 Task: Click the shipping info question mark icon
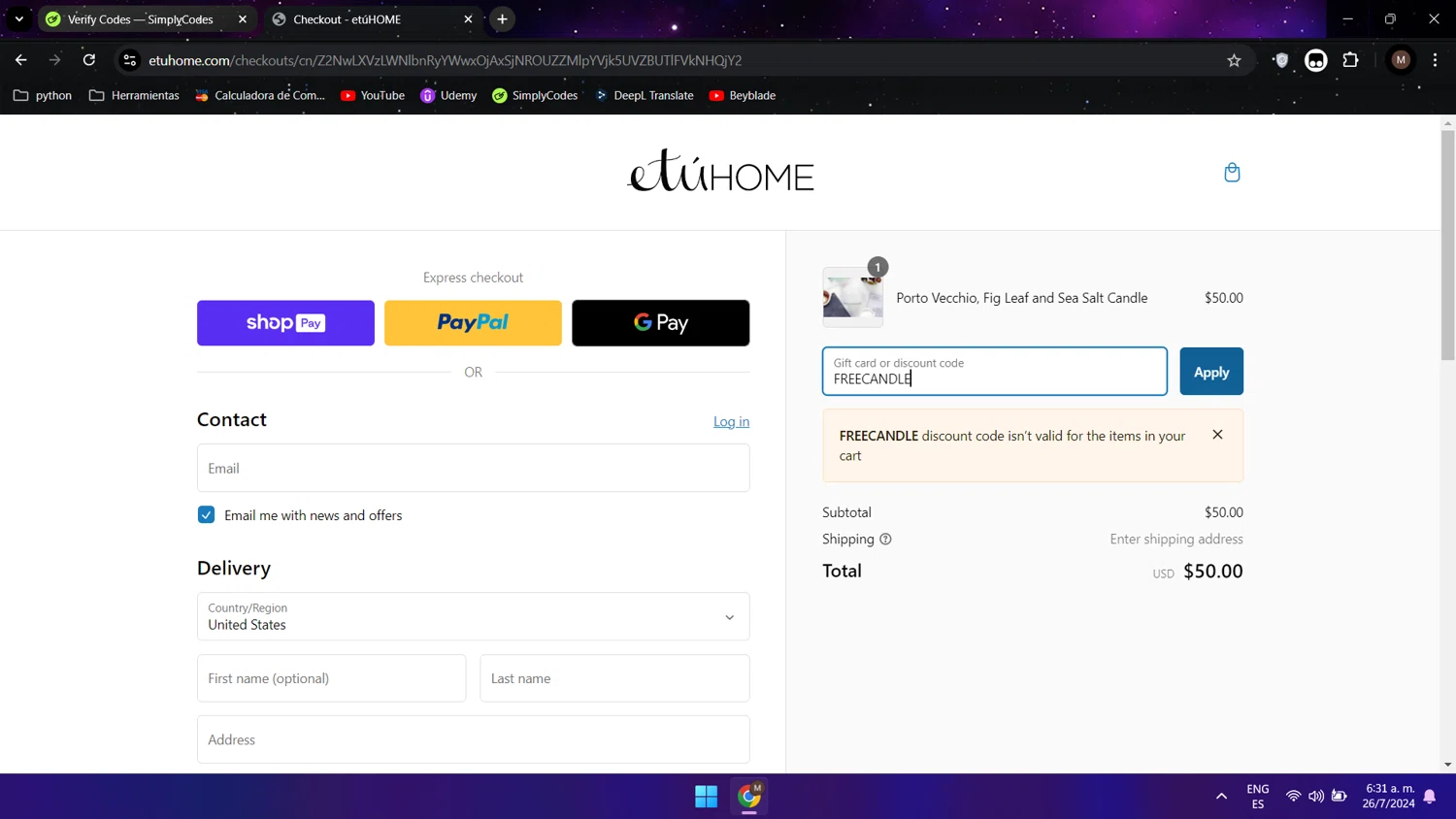(x=885, y=540)
